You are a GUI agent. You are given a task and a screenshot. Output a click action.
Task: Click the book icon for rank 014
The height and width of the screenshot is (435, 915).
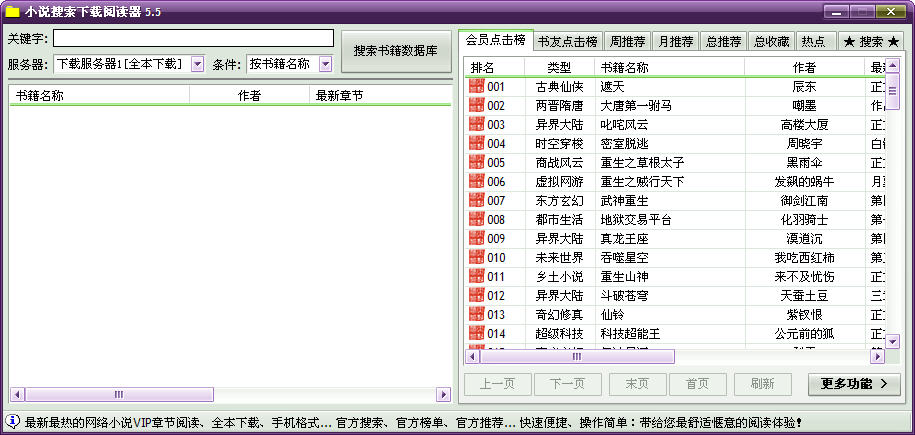click(x=476, y=334)
